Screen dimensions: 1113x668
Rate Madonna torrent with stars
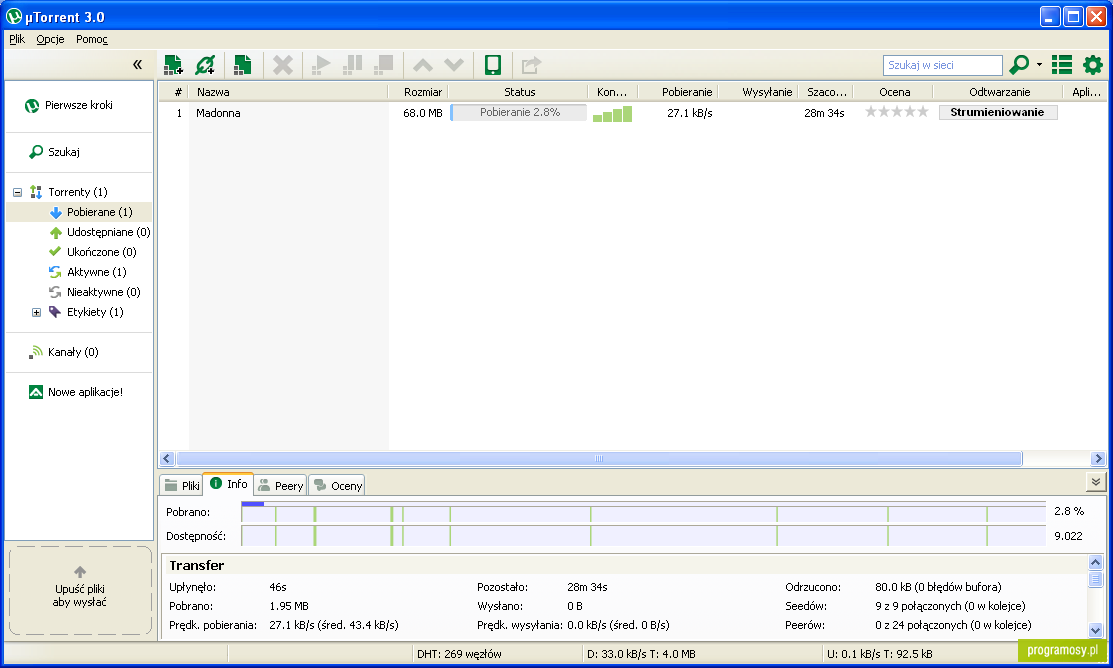897,112
